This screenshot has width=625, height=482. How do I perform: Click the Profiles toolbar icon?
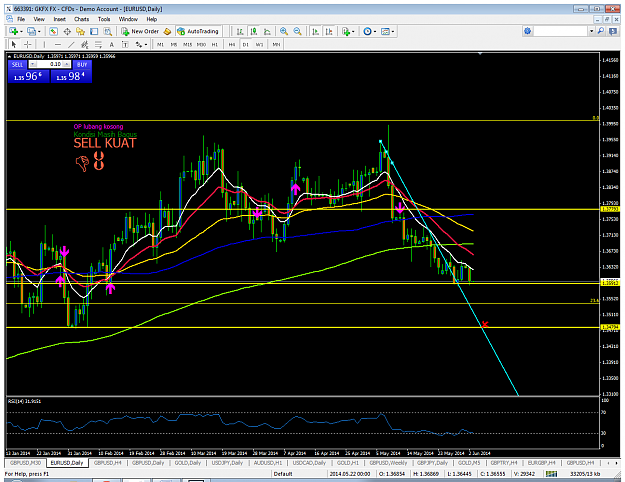click(31, 31)
